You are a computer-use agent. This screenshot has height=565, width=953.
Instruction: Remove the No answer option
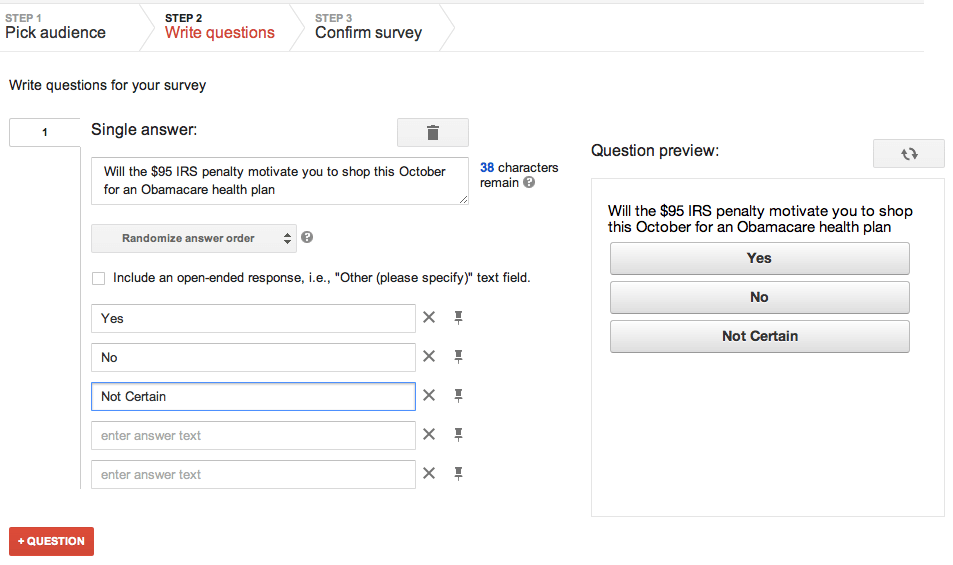click(429, 356)
